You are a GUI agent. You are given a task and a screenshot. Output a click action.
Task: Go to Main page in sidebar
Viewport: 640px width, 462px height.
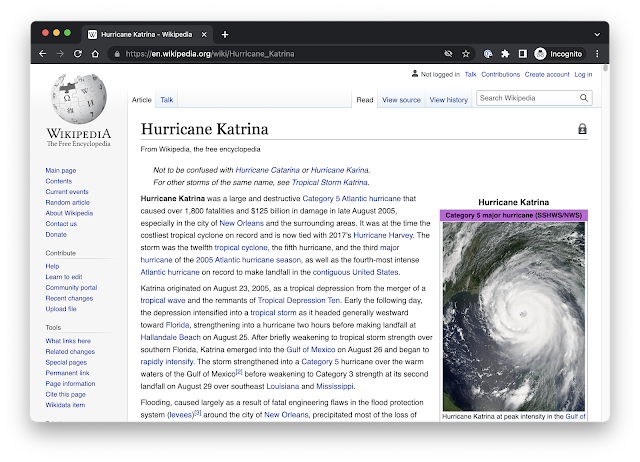61,171
